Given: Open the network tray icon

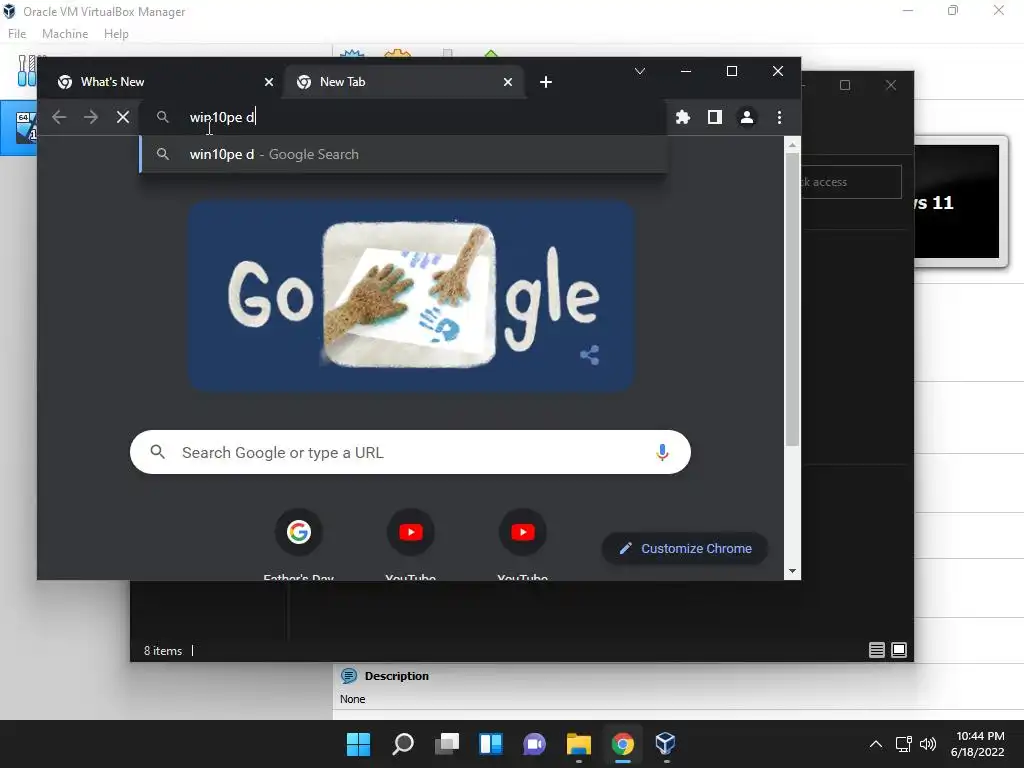Looking at the screenshot, I should click(x=904, y=744).
